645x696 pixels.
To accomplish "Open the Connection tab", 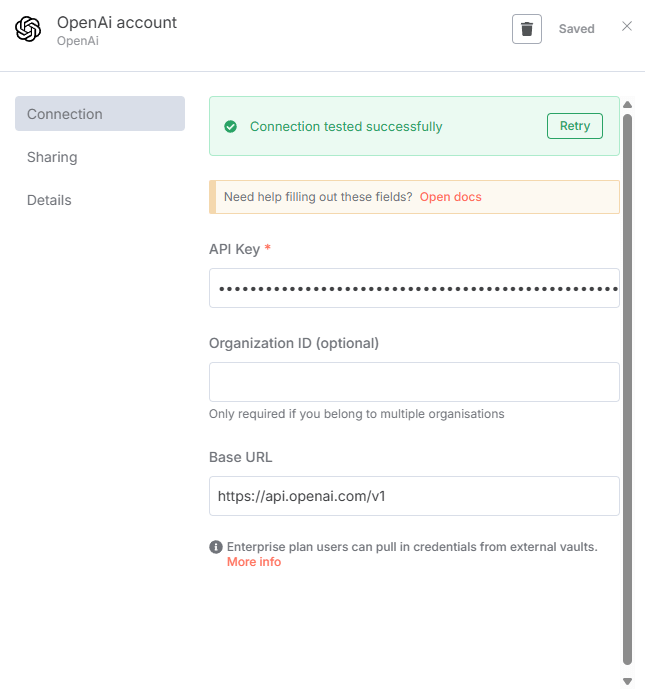I will pos(100,114).
